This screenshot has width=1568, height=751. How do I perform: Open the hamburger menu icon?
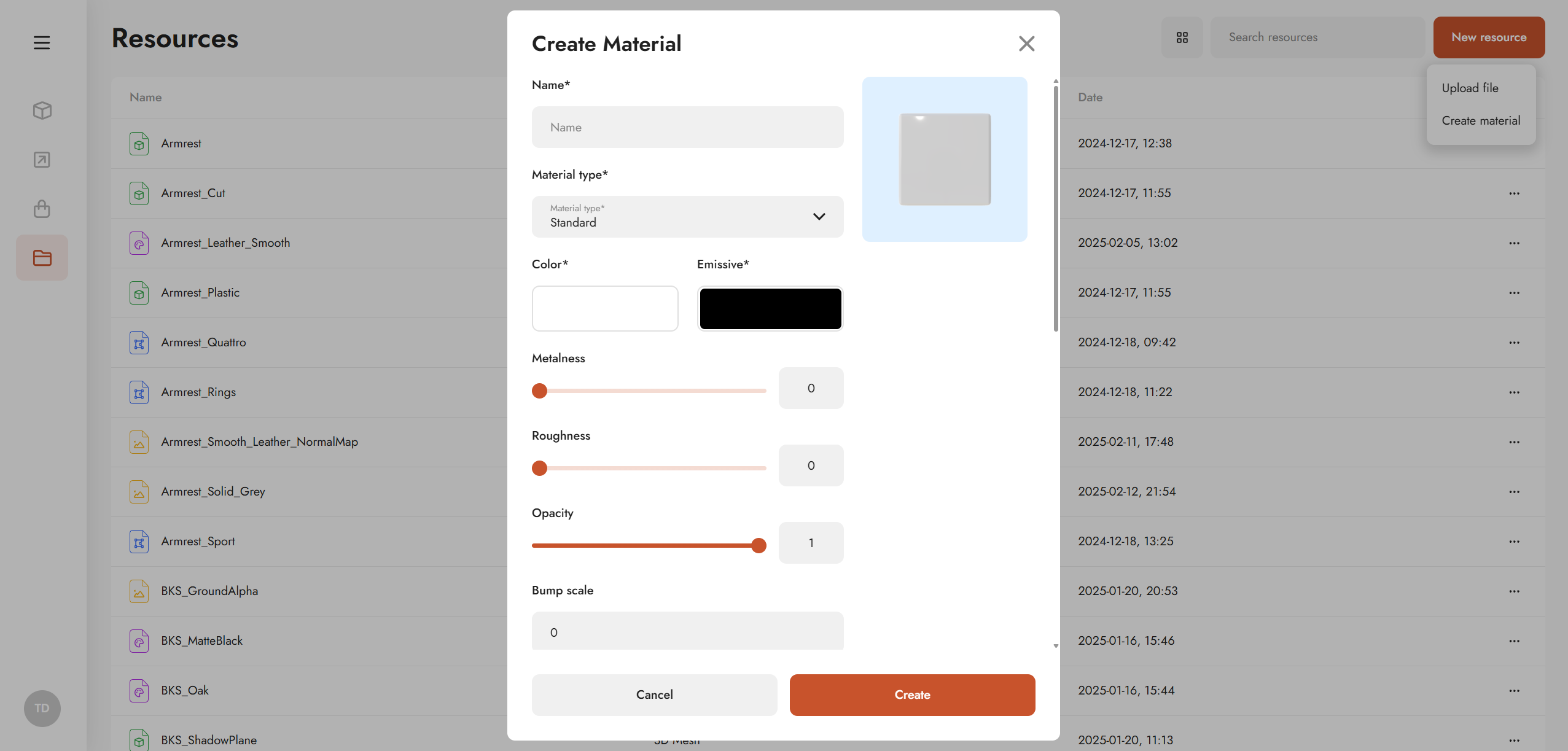tap(42, 42)
